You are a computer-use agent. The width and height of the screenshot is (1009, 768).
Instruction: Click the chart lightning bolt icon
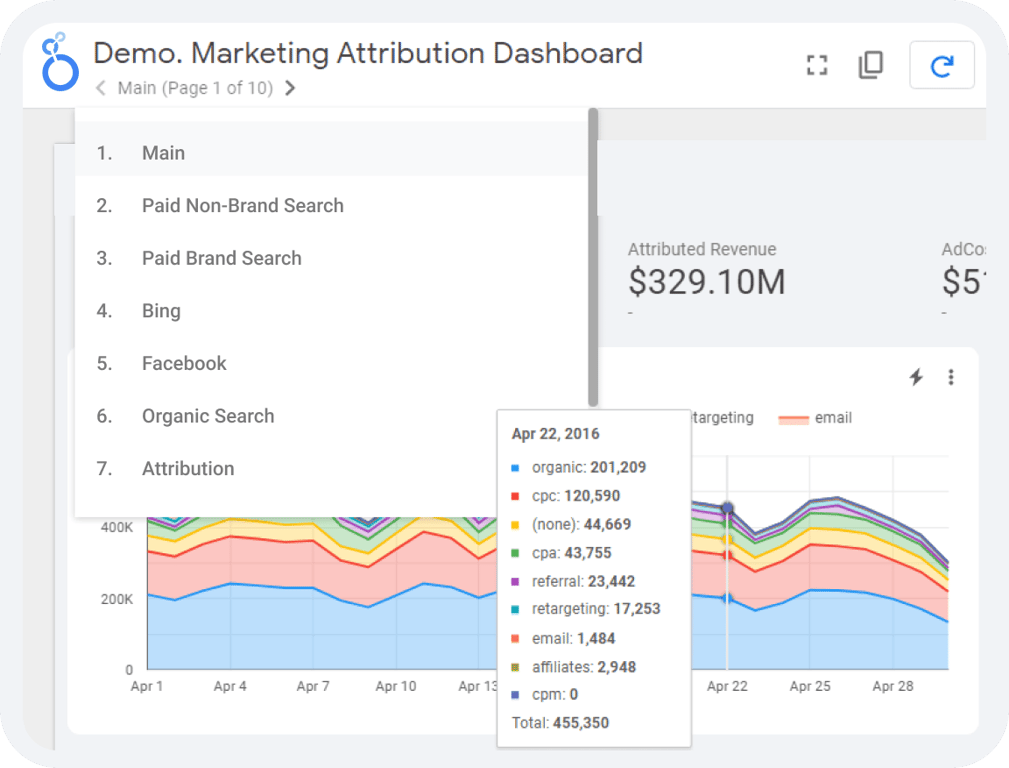pyautogui.click(x=916, y=377)
